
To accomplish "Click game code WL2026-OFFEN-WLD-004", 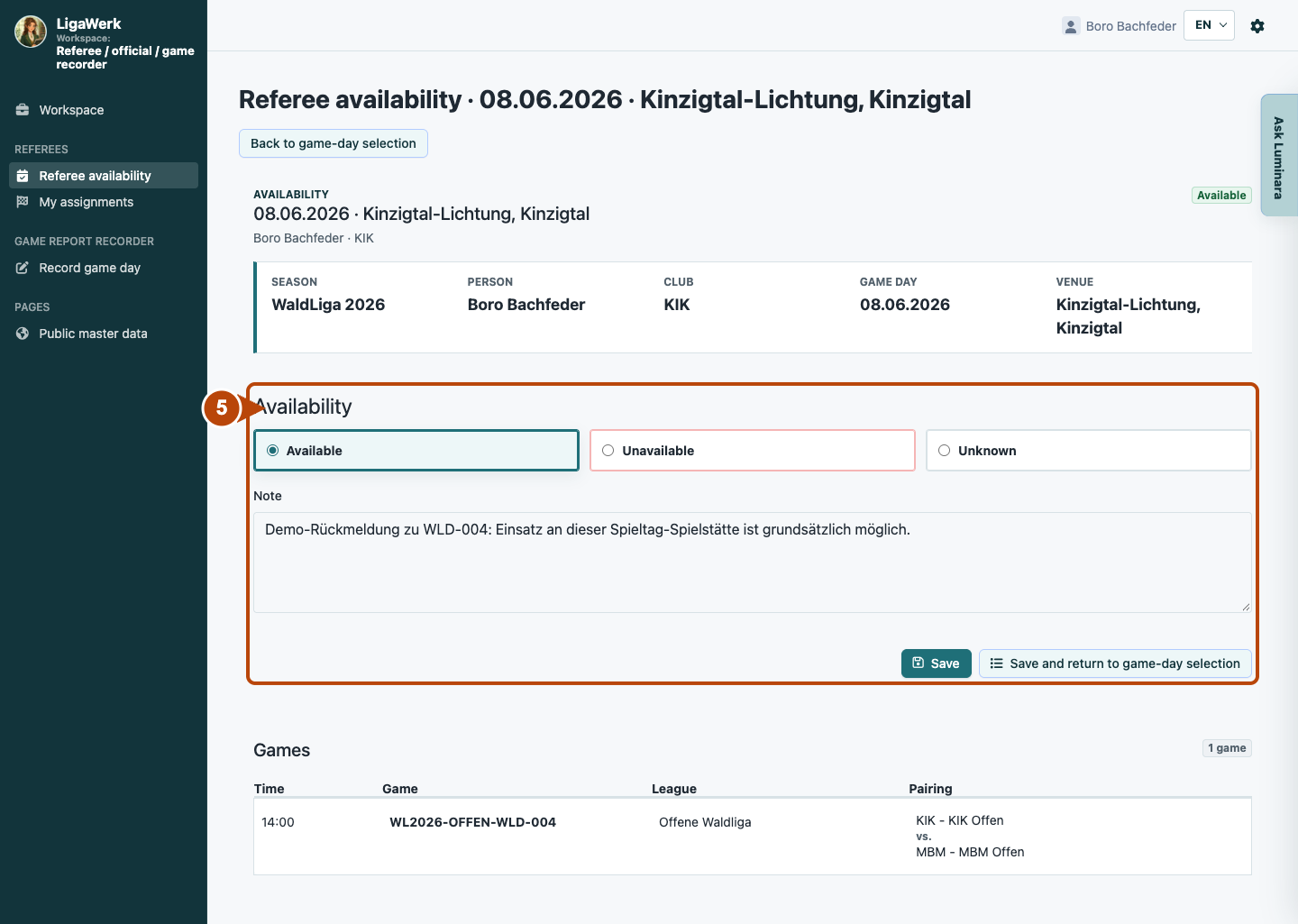I will point(473,822).
